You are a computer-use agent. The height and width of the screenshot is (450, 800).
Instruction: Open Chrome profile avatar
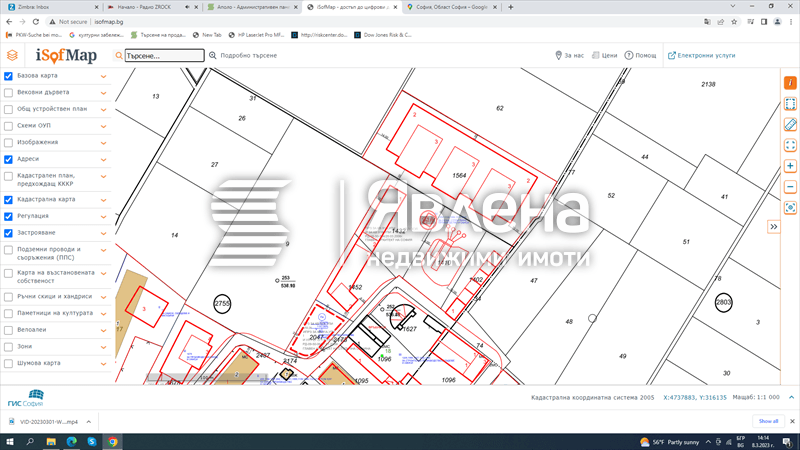coord(777,22)
